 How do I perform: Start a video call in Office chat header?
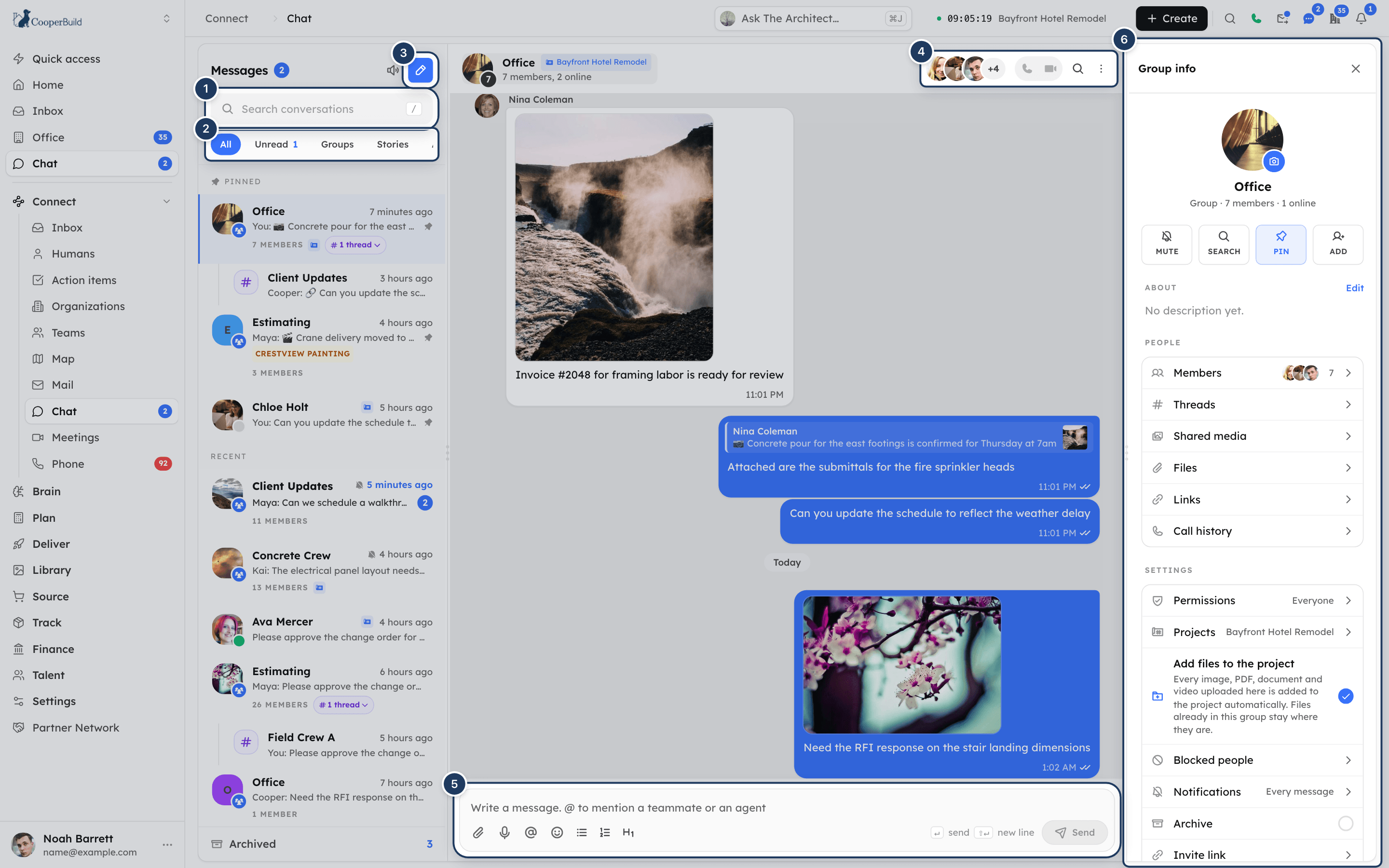click(x=1050, y=69)
